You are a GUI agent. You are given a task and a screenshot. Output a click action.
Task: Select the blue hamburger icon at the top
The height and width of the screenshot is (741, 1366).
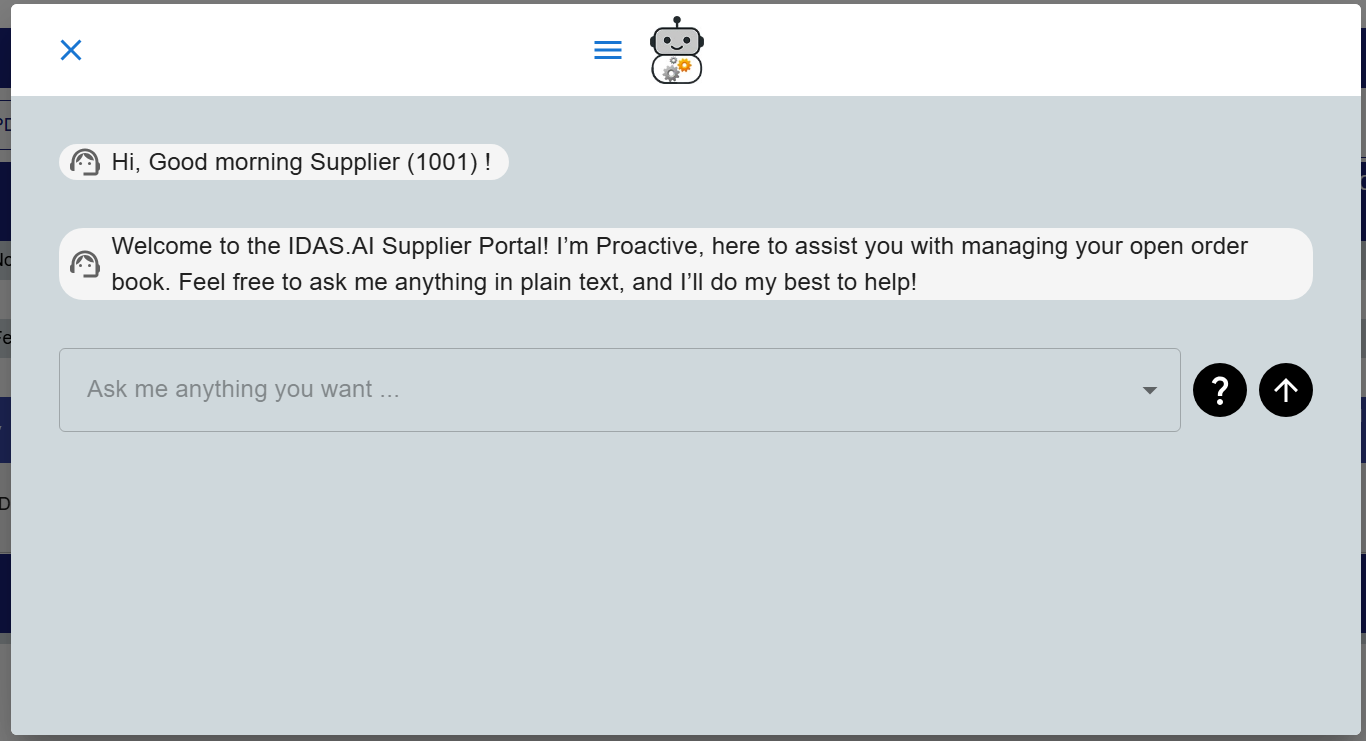coord(607,49)
